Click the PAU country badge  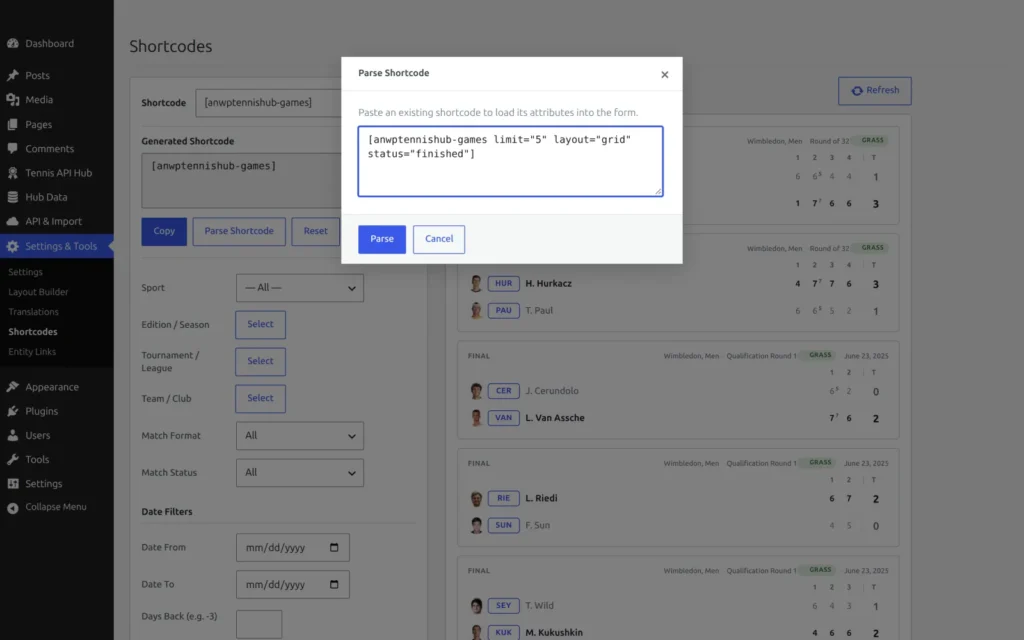(504, 310)
